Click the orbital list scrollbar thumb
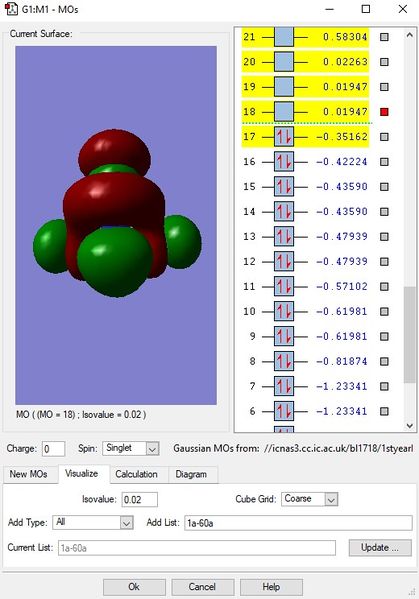Viewport: 419px width, 599px height. (x=409, y=334)
